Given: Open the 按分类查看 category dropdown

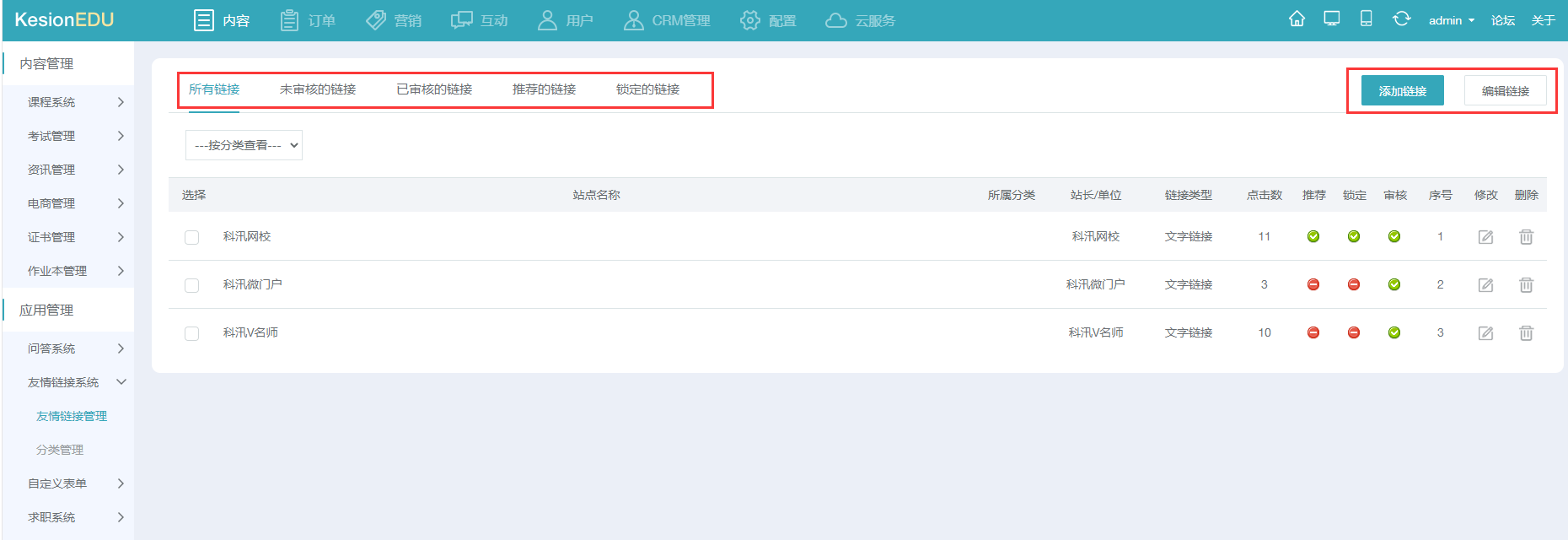Looking at the screenshot, I should (x=244, y=145).
